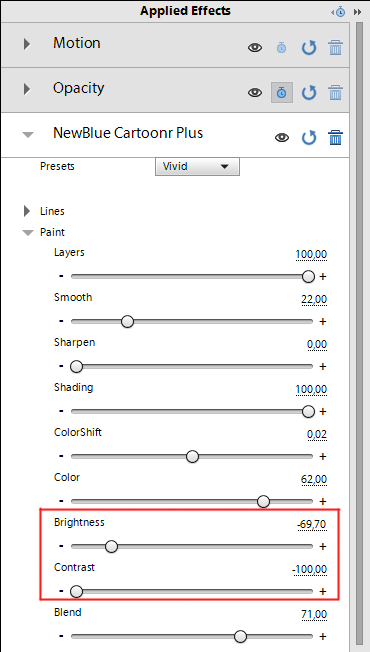The image size is (370, 652).
Task: Click the Color slider handle
Action: (263, 501)
